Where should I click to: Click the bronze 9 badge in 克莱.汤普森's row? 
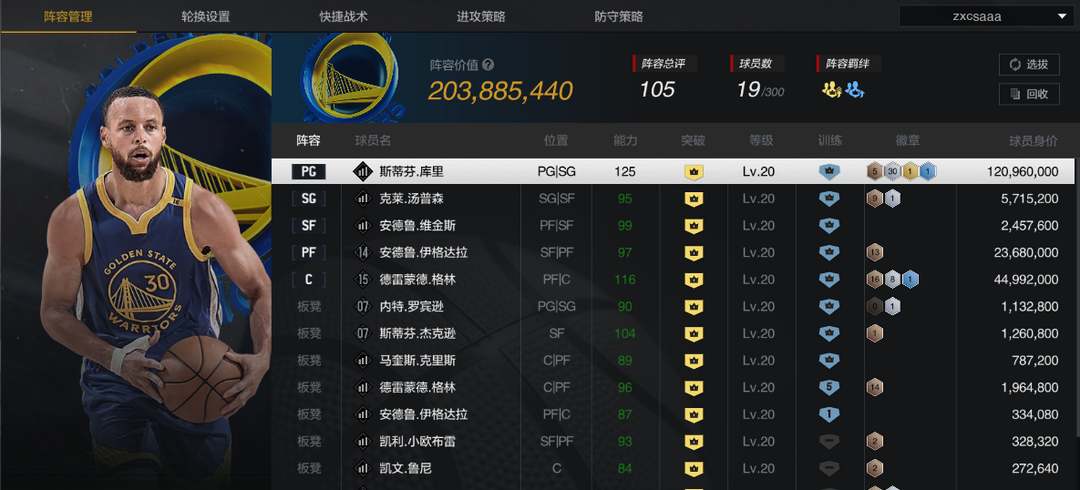click(x=875, y=198)
